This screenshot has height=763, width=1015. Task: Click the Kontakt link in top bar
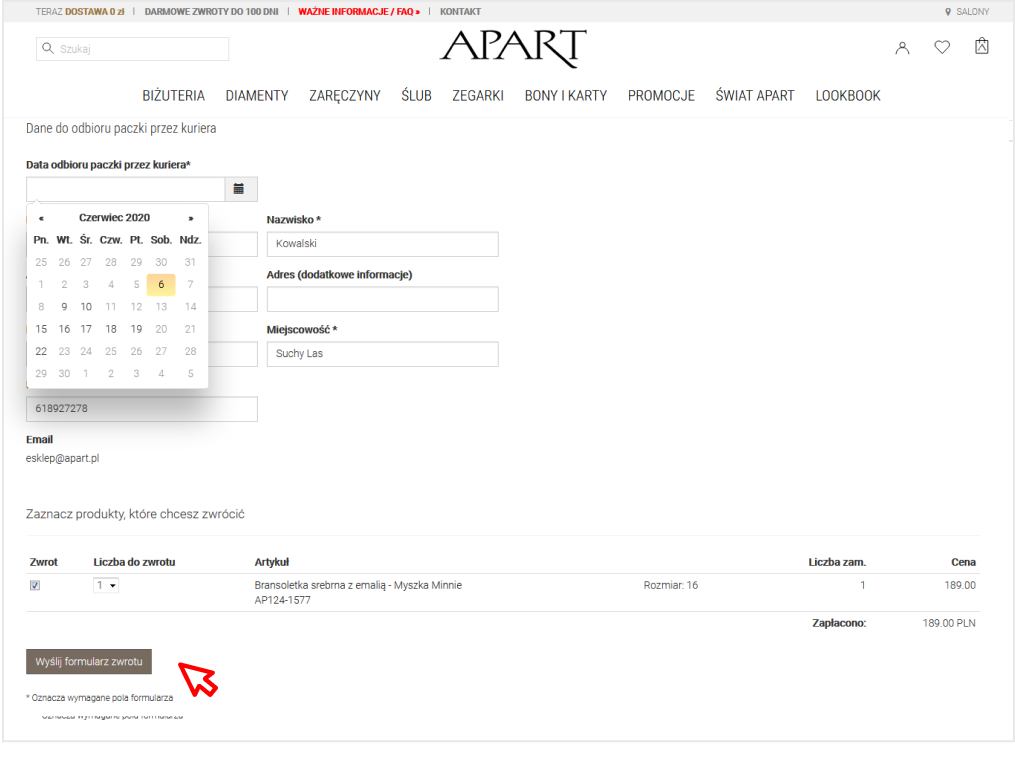click(460, 12)
